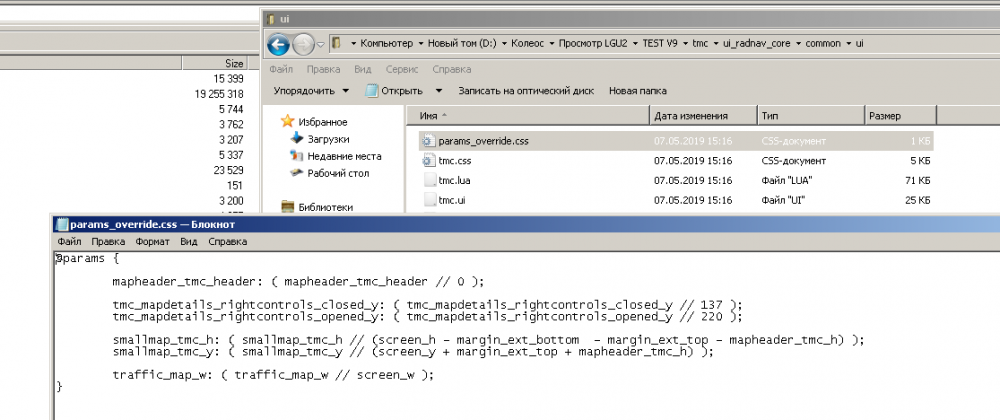Click the Недавние места icon
The height and width of the screenshot is (420, 1000).
tap(297, 156)
